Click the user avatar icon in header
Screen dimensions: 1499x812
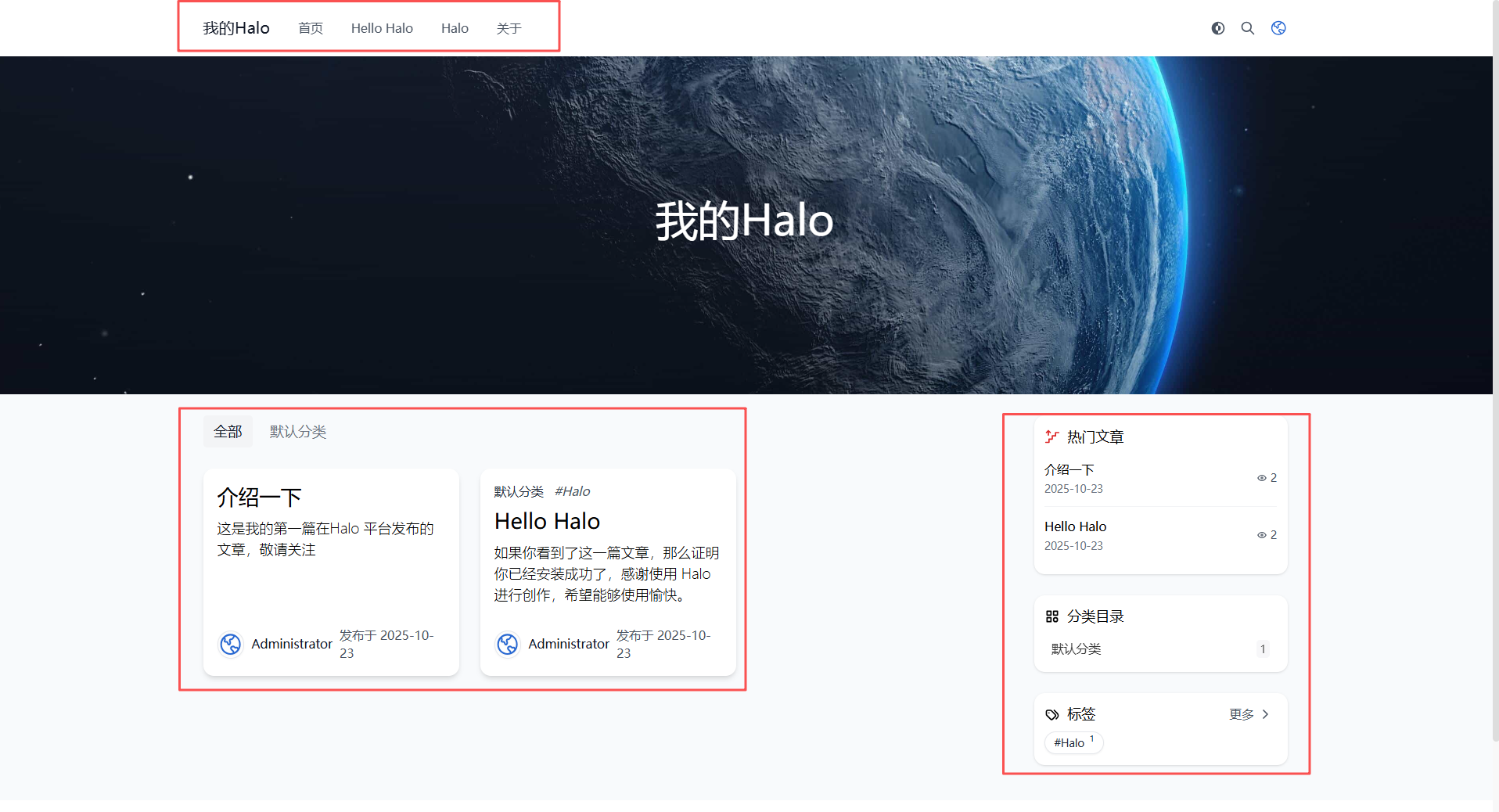[1278, 28]
